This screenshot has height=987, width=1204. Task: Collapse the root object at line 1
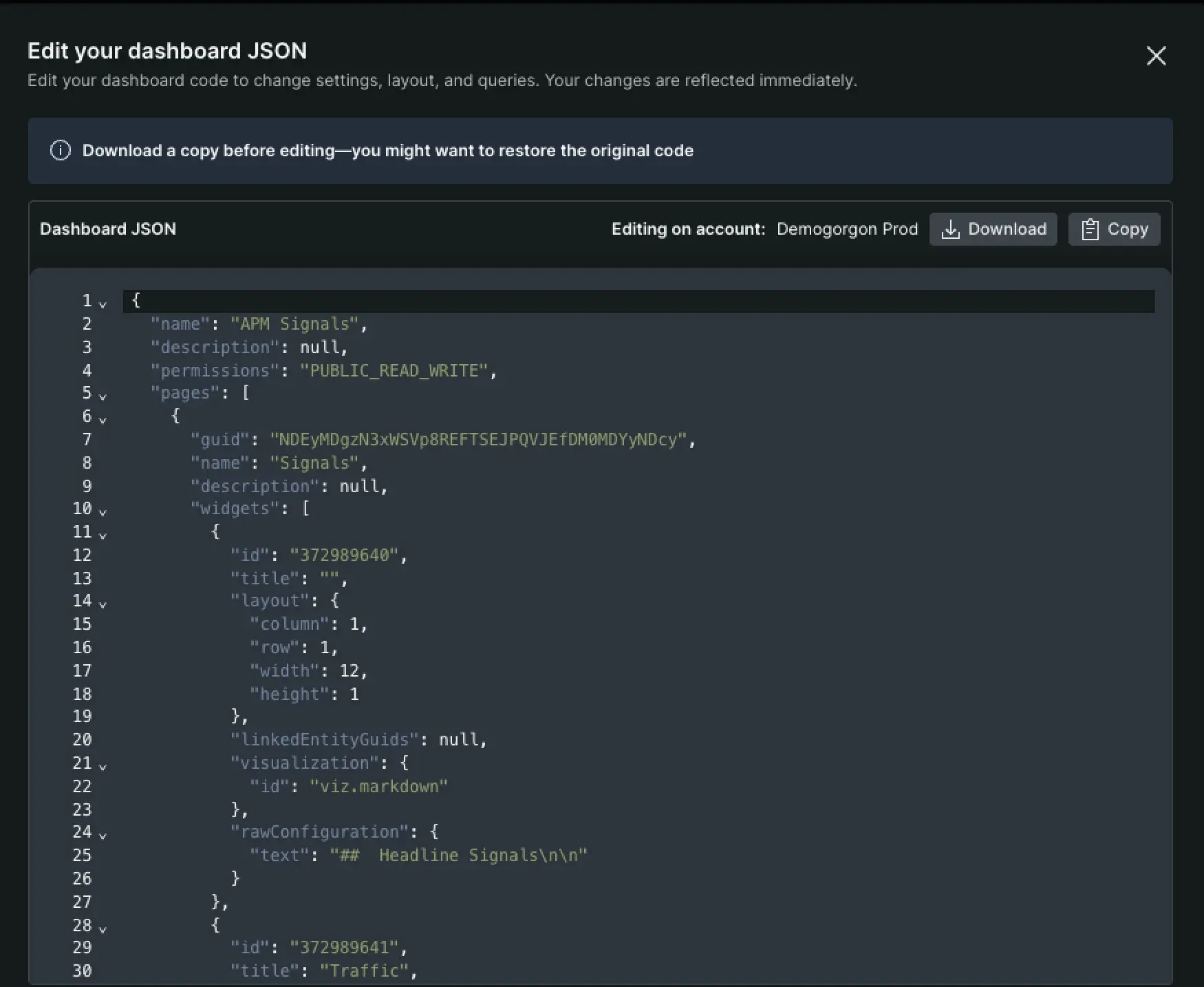pos(103,304)
